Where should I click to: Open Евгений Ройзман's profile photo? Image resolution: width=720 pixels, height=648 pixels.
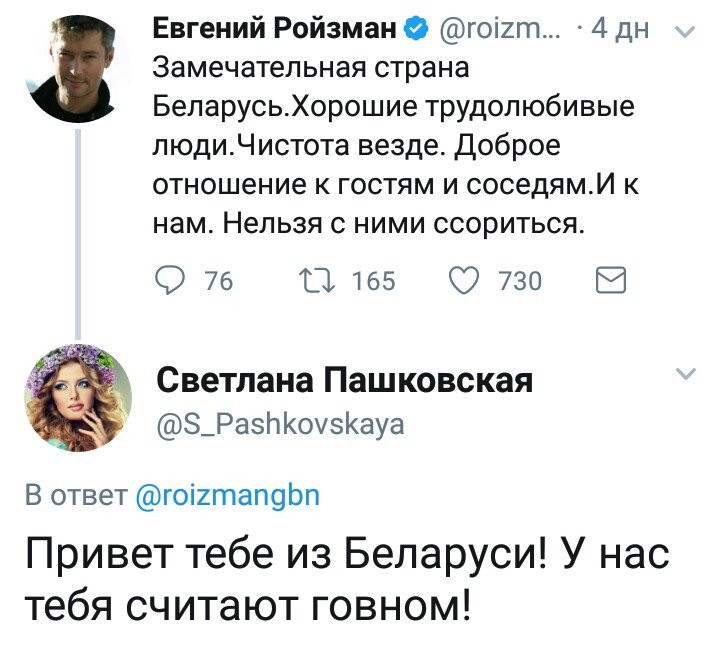78,67
